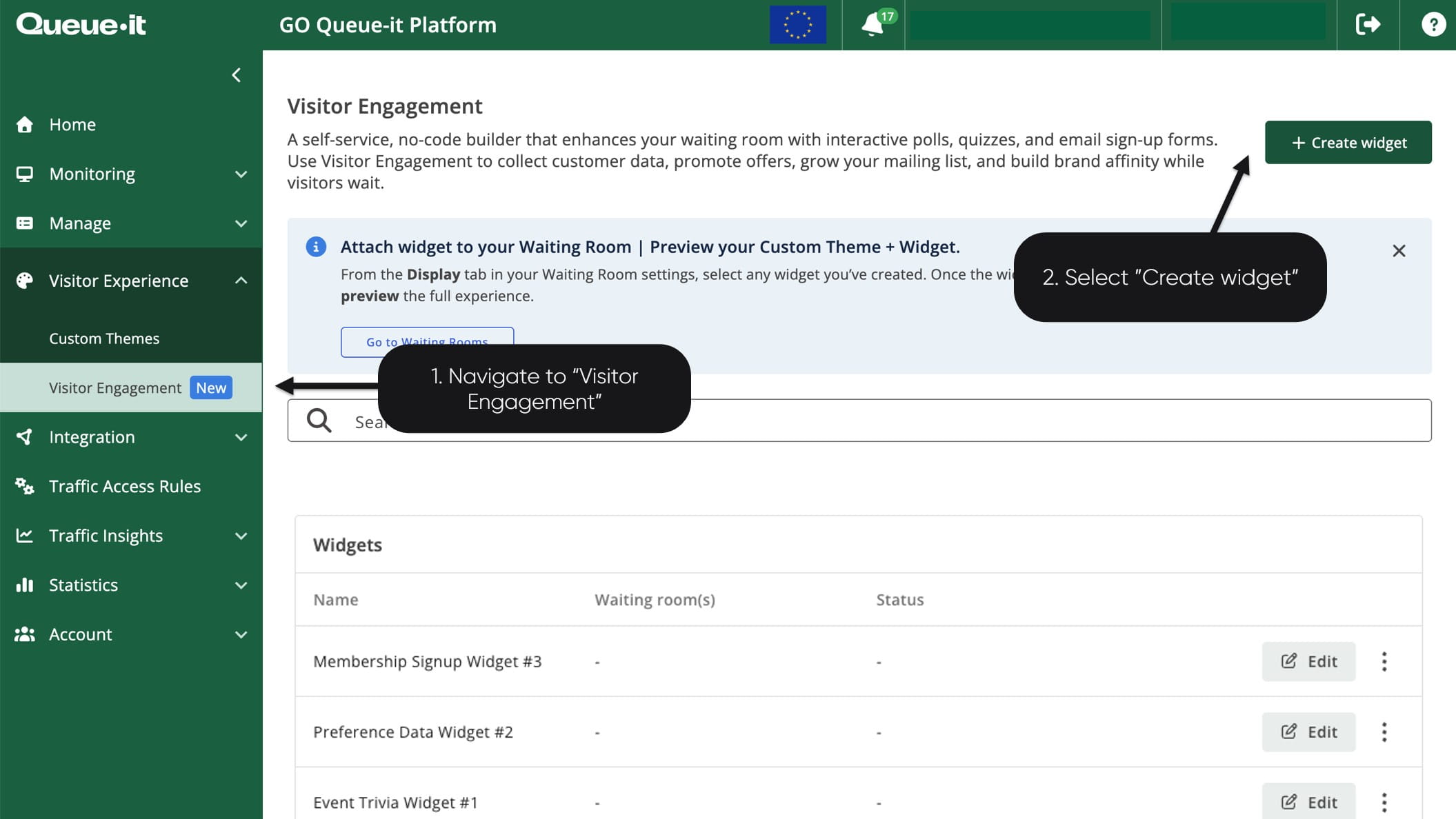1456x819 pixels.
Task: Click the Create widget button
Action: [1348, 142]
